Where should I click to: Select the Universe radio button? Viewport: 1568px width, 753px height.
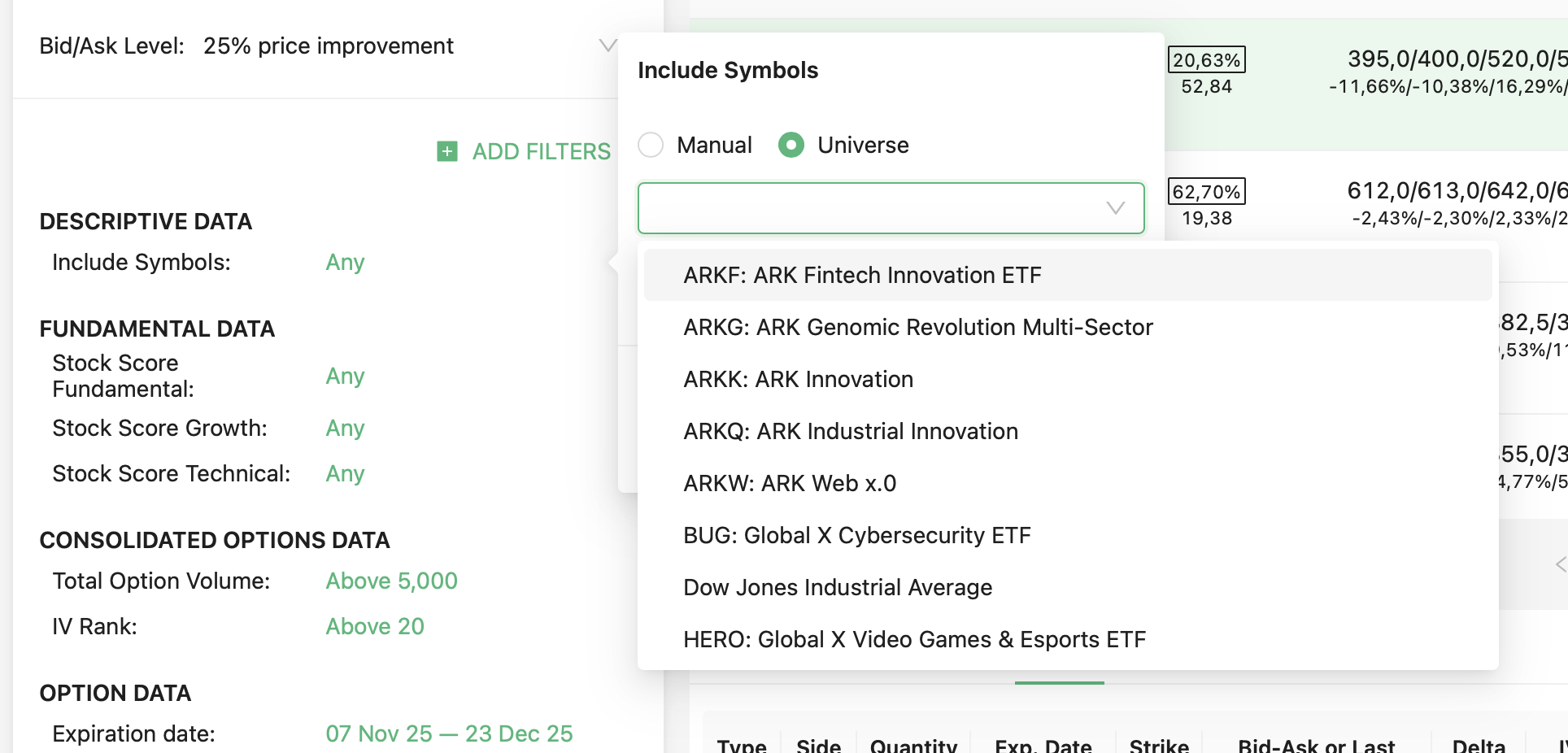791,145
